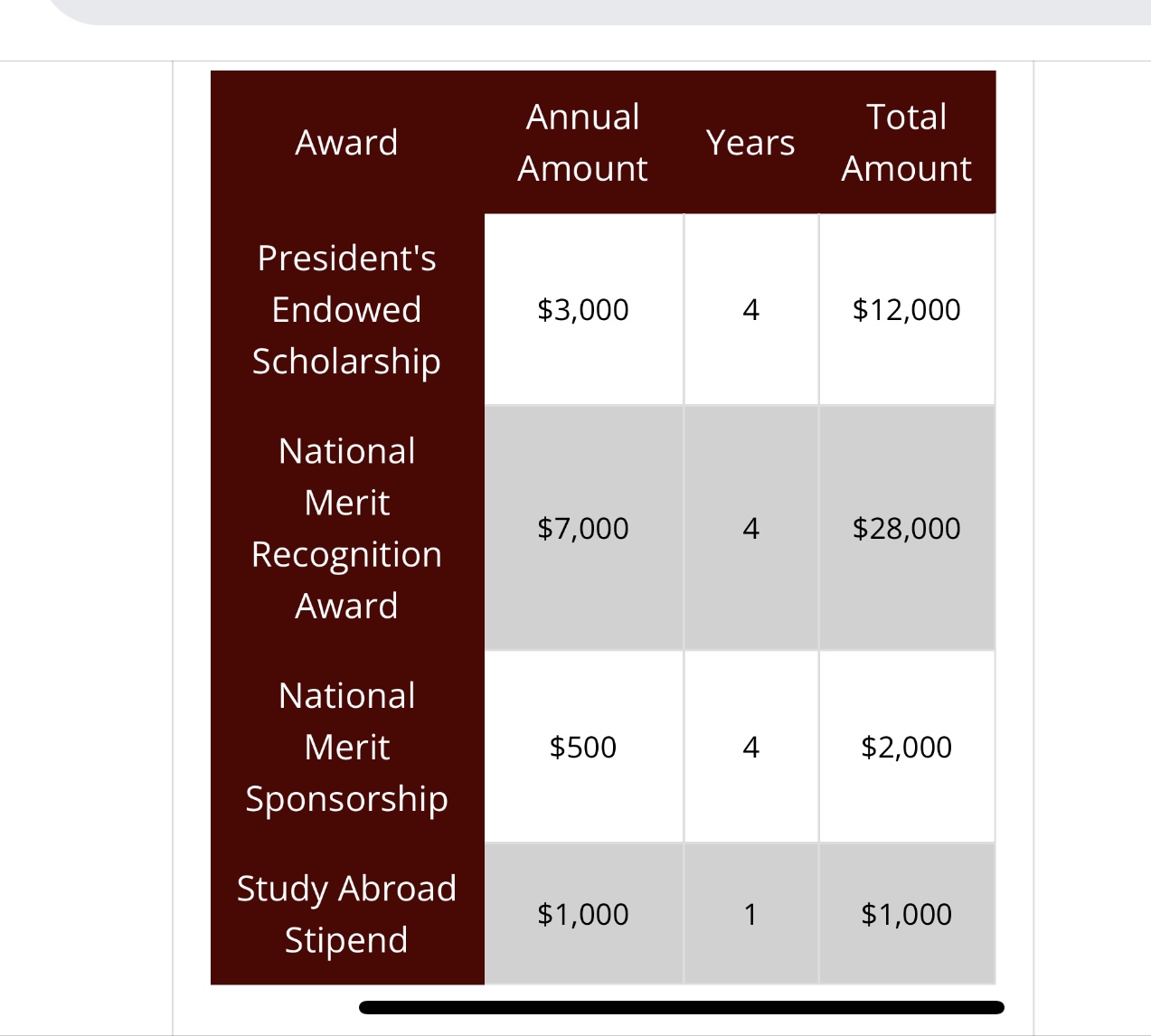Select the Annual Amount column header
The height and width of the screenshot is (1036, 1151).
tap(583, 142)
